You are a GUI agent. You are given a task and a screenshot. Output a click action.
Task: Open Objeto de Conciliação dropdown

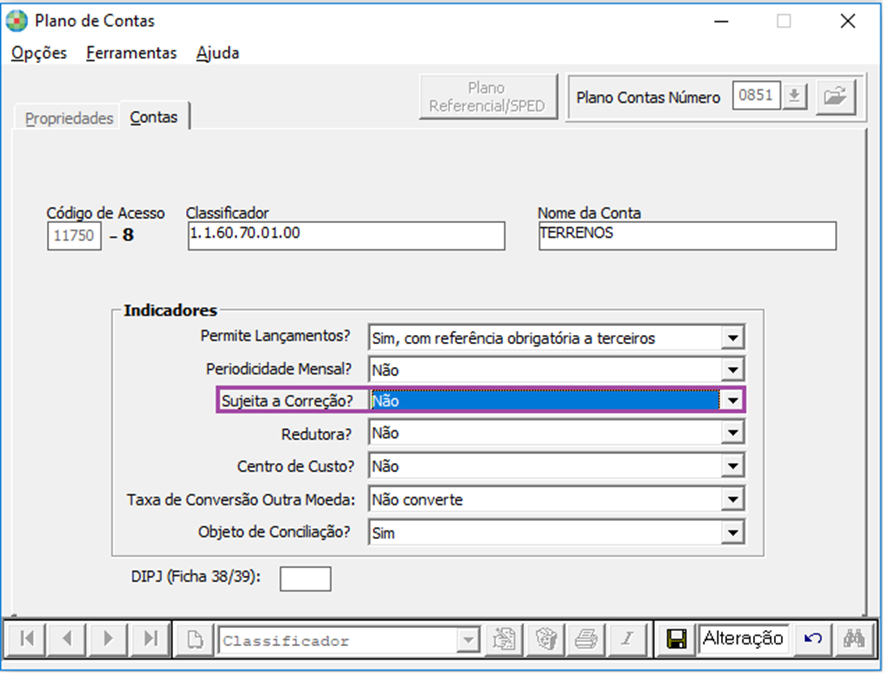tap(733, 532)
